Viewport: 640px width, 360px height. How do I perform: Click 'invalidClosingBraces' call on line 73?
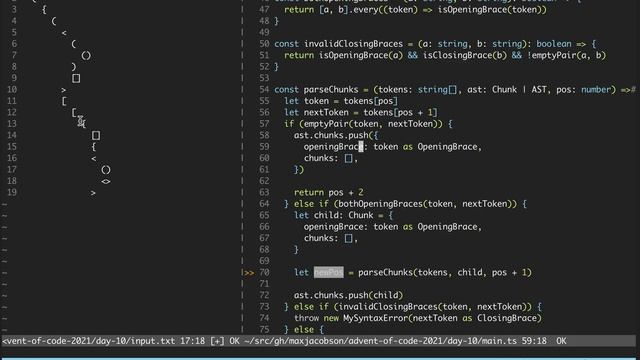388,307
